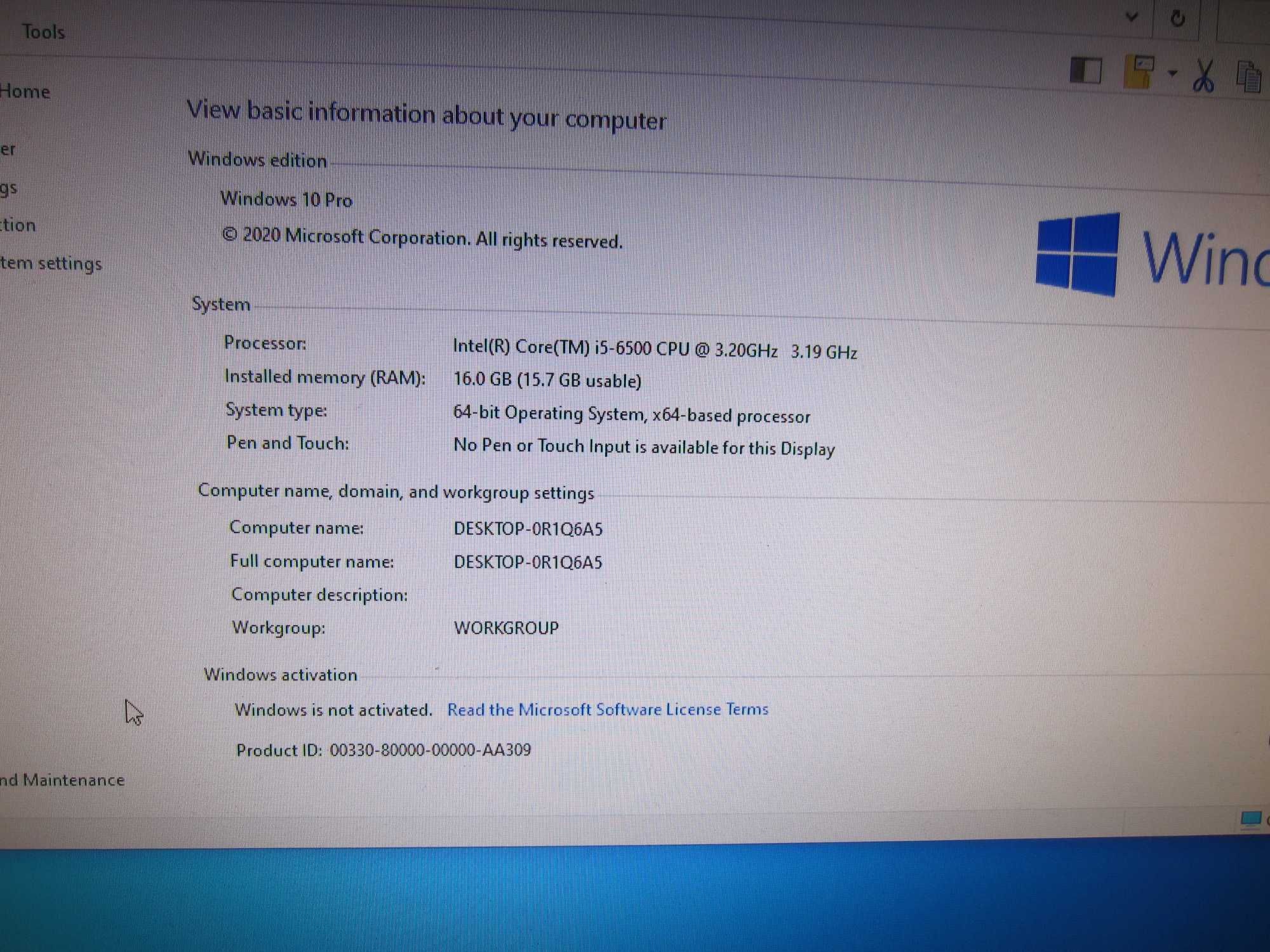Select 'WORKGROUP' value text
The image size is (1270, 952).
pos(506,628)
